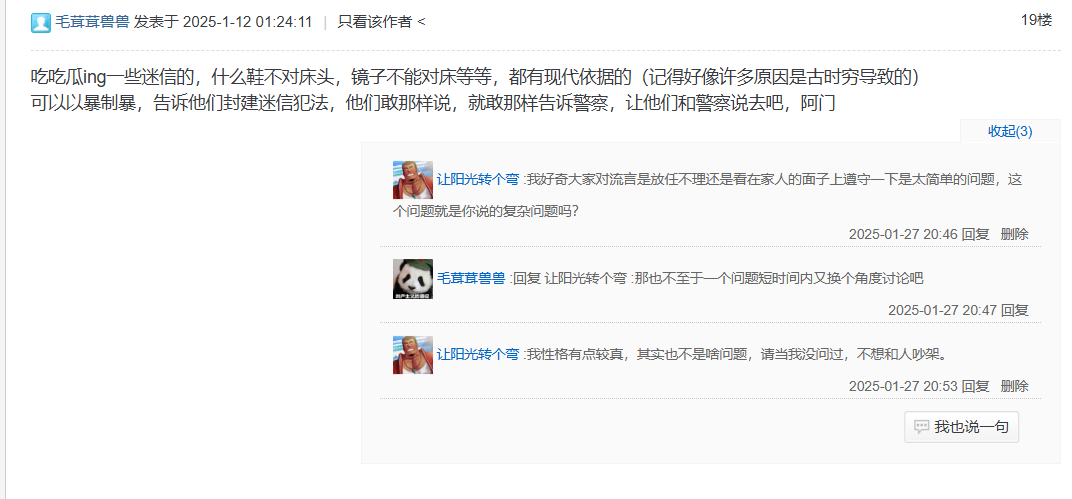Click the 我也说一句 button
Image resolution: width=1072 pixels, height=499 pixels.
pyautogui.click(x=961, y=427)
